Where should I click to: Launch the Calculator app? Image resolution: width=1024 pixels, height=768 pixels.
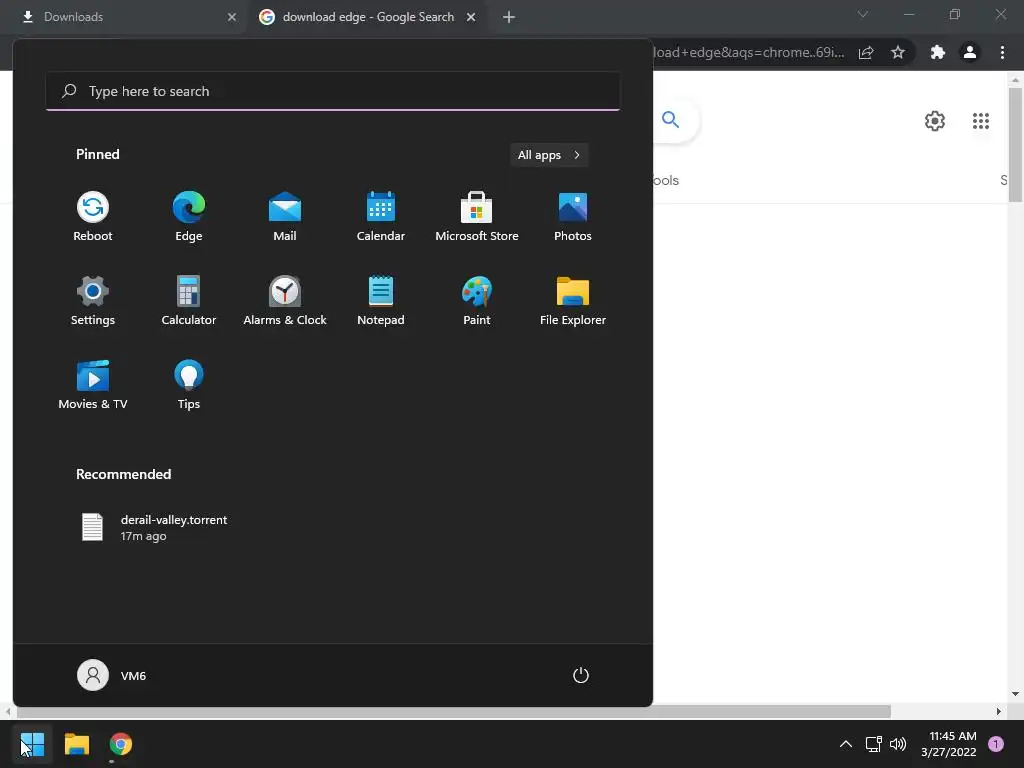tap(189, 302)
